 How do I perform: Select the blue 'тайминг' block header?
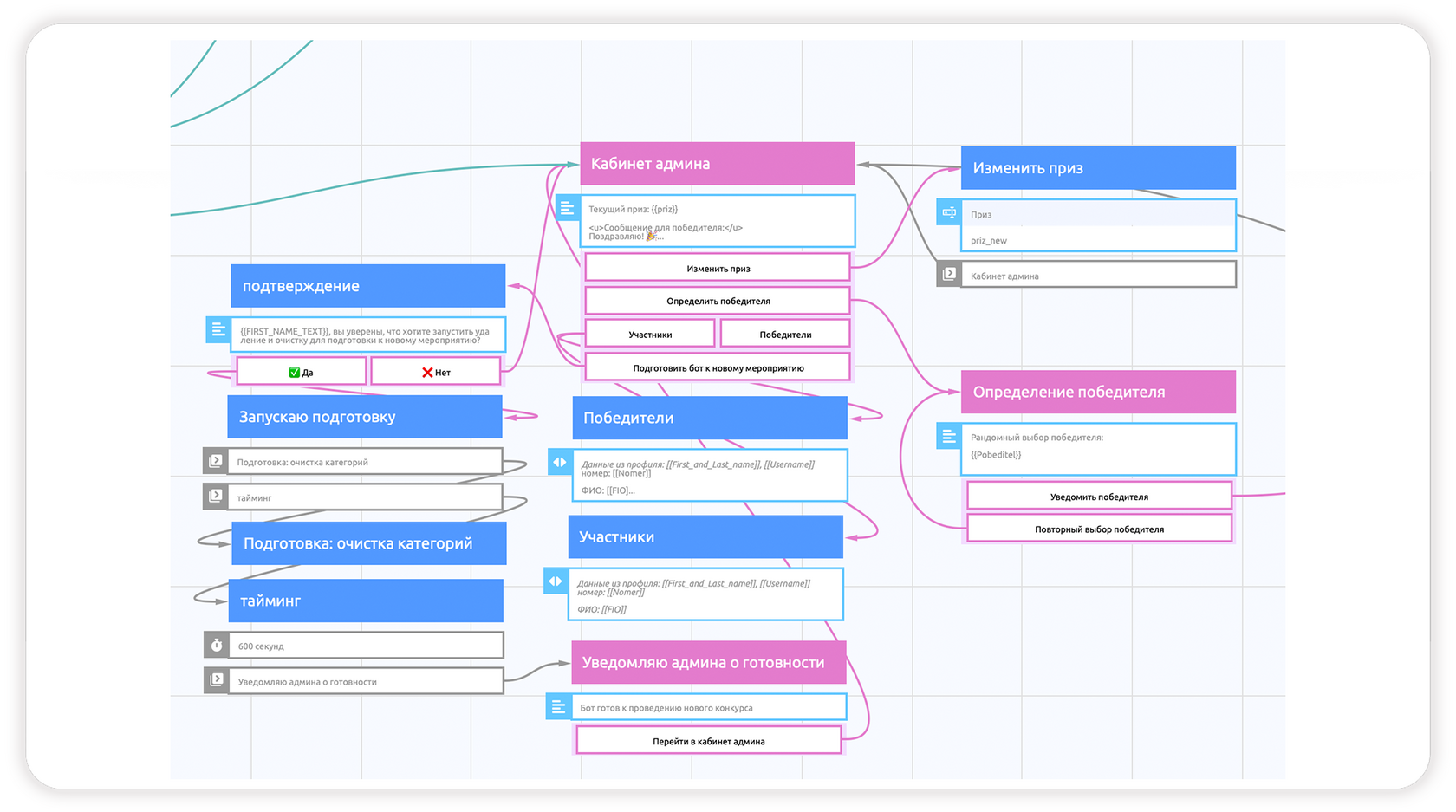[x=366, y=601]
